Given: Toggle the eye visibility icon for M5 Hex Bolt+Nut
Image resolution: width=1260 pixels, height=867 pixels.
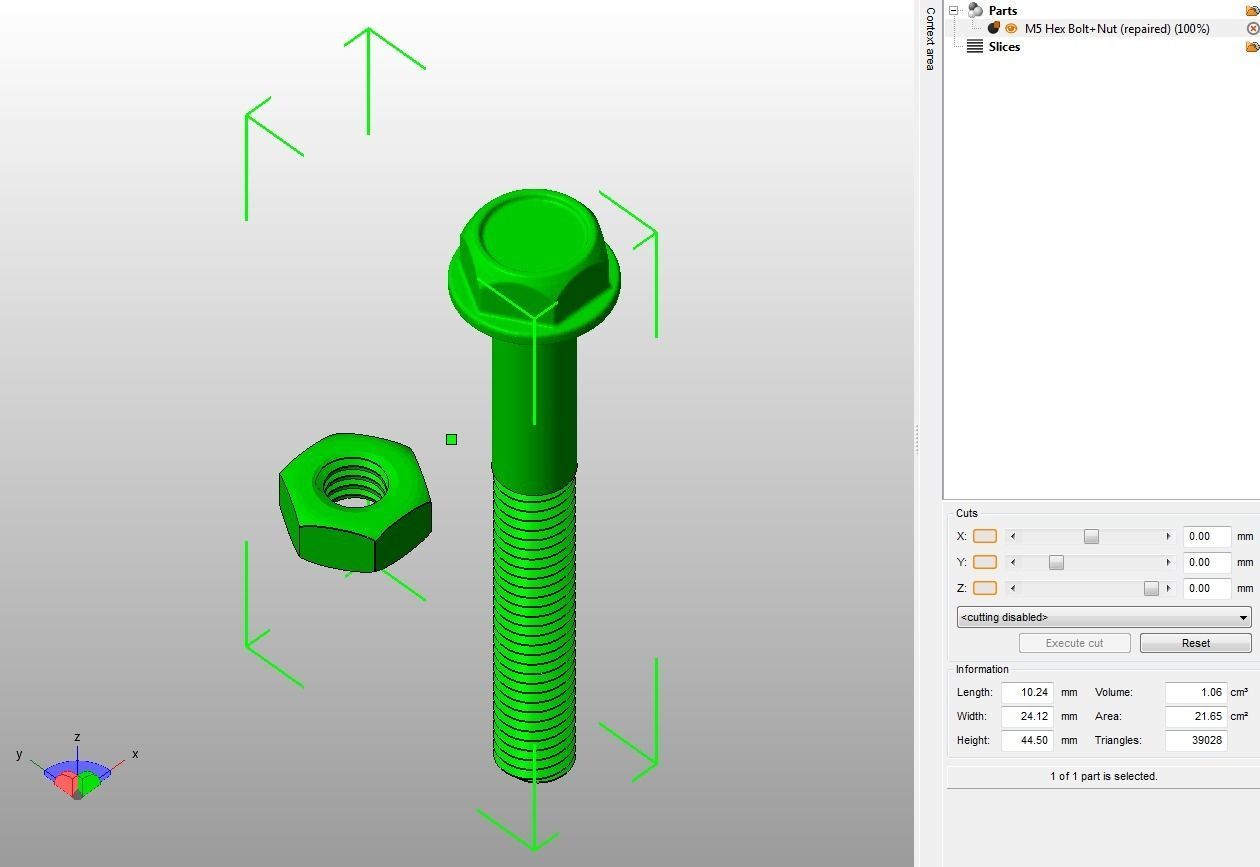Looking at the screenshot, I should 1011,27.
